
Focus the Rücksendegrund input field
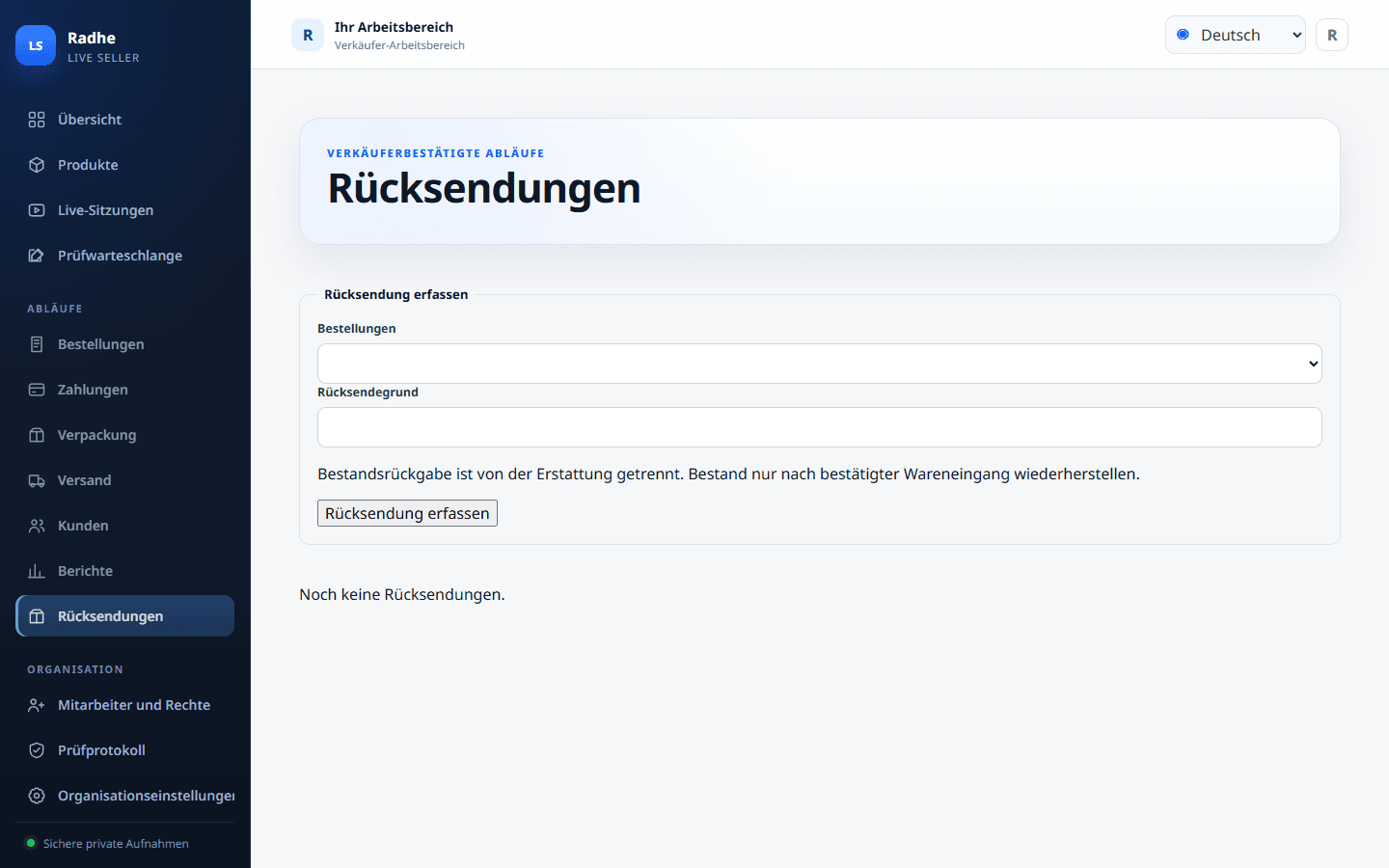pos(820,427)
